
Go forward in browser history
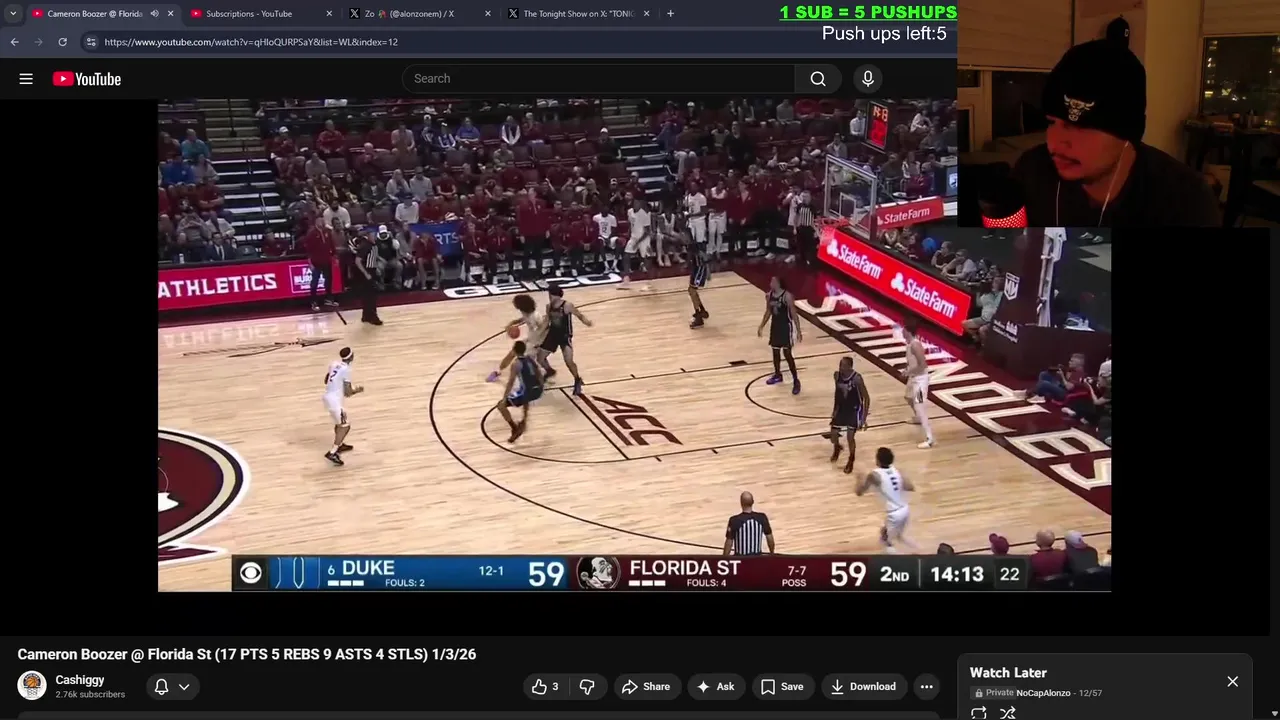click(x=38, y=42)
